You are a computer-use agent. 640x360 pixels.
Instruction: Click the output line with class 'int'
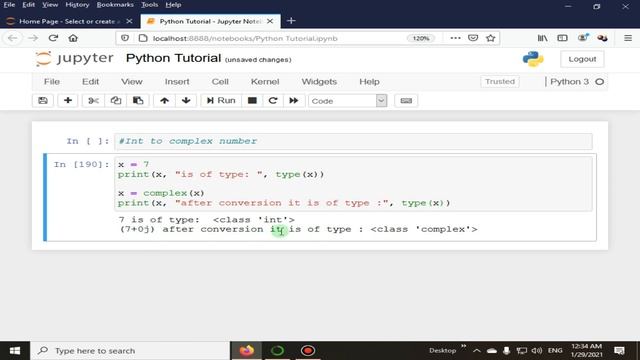[x=207, y=220]
